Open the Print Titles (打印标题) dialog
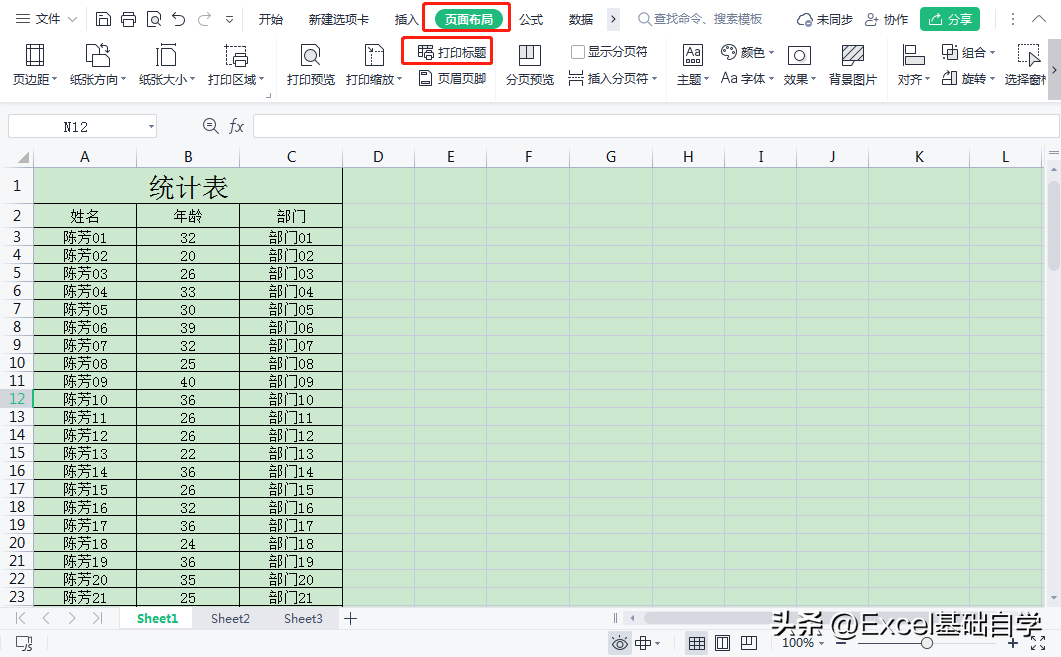This screenshot has height=657, width=1061. [x=451, y=52]
